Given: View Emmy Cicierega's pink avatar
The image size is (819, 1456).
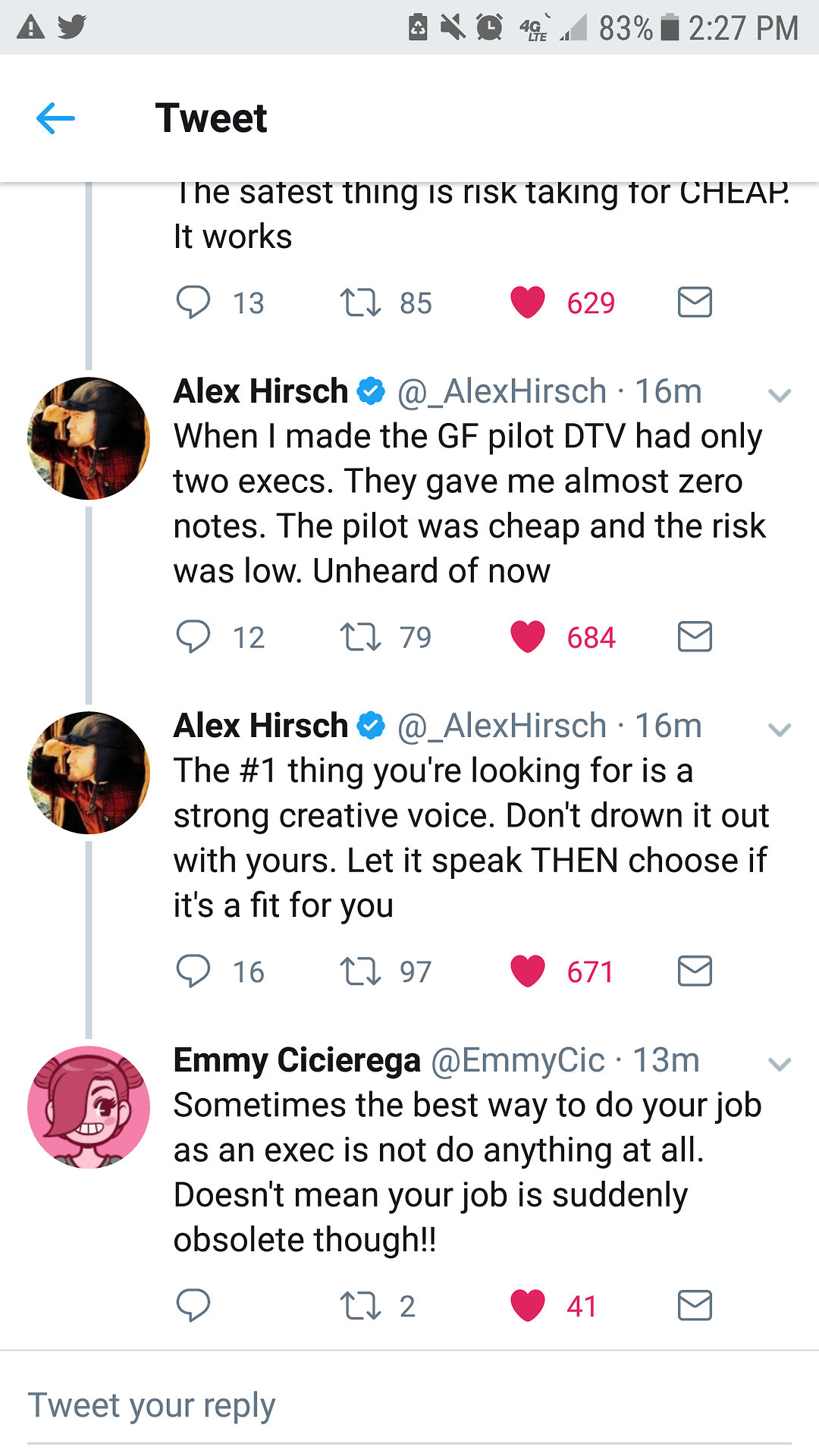Looking at the screenshot, I should coord(89,1107).
